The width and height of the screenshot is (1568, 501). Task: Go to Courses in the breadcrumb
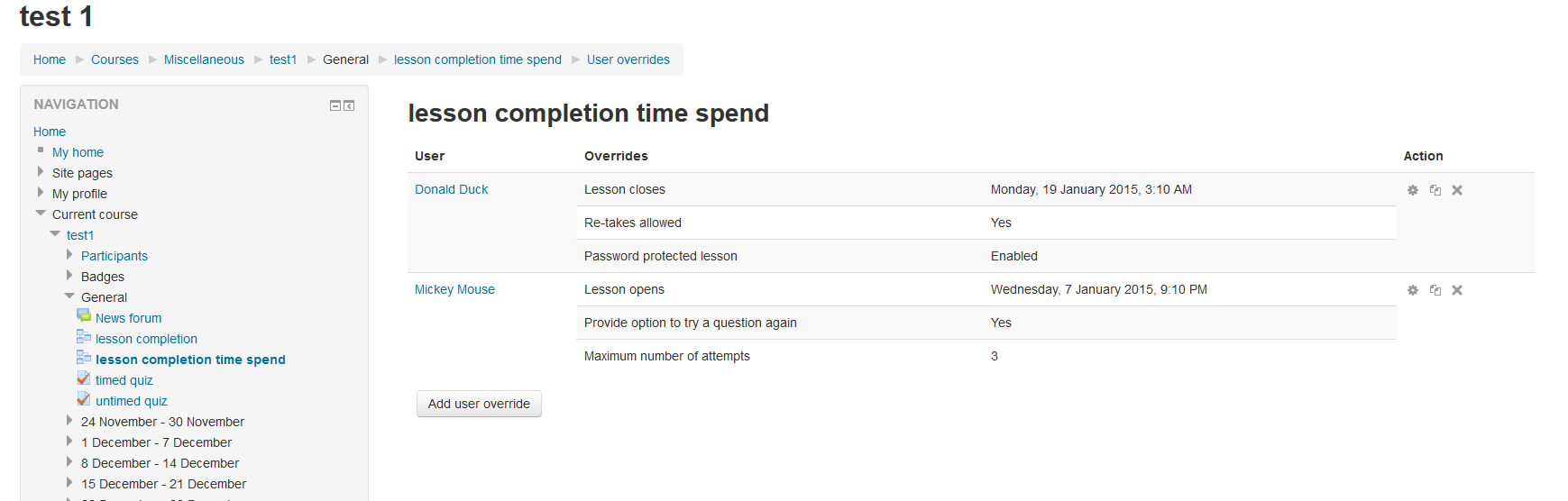pyautogui.click(x=115, y=59)
